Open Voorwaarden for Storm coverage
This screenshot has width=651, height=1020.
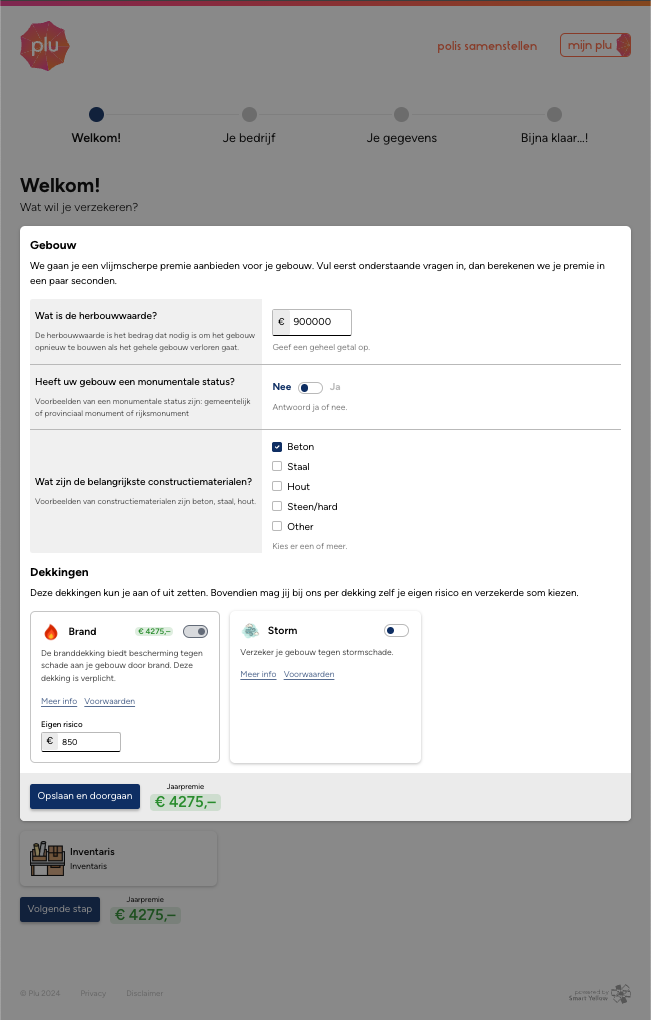coord(309,674)
